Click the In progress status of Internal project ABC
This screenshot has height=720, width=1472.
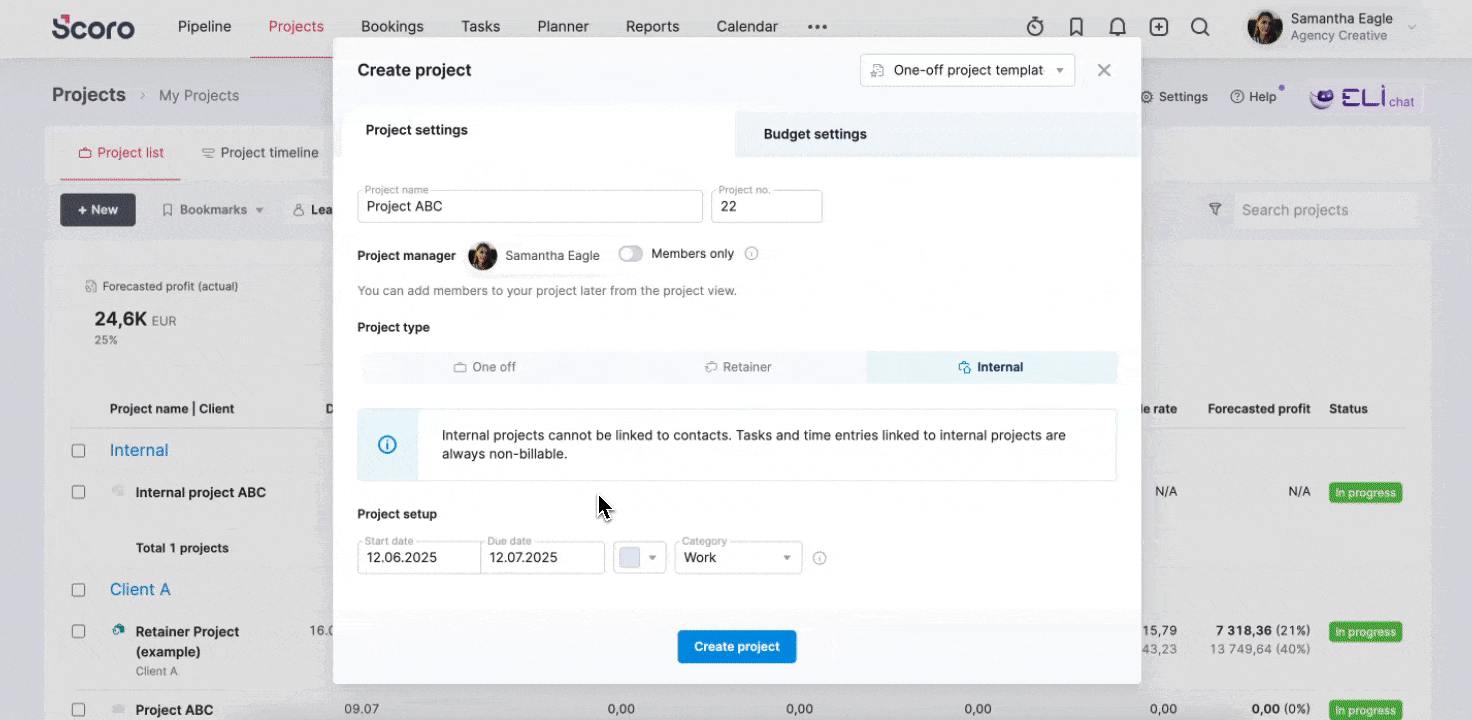[x=1365, y=492]
